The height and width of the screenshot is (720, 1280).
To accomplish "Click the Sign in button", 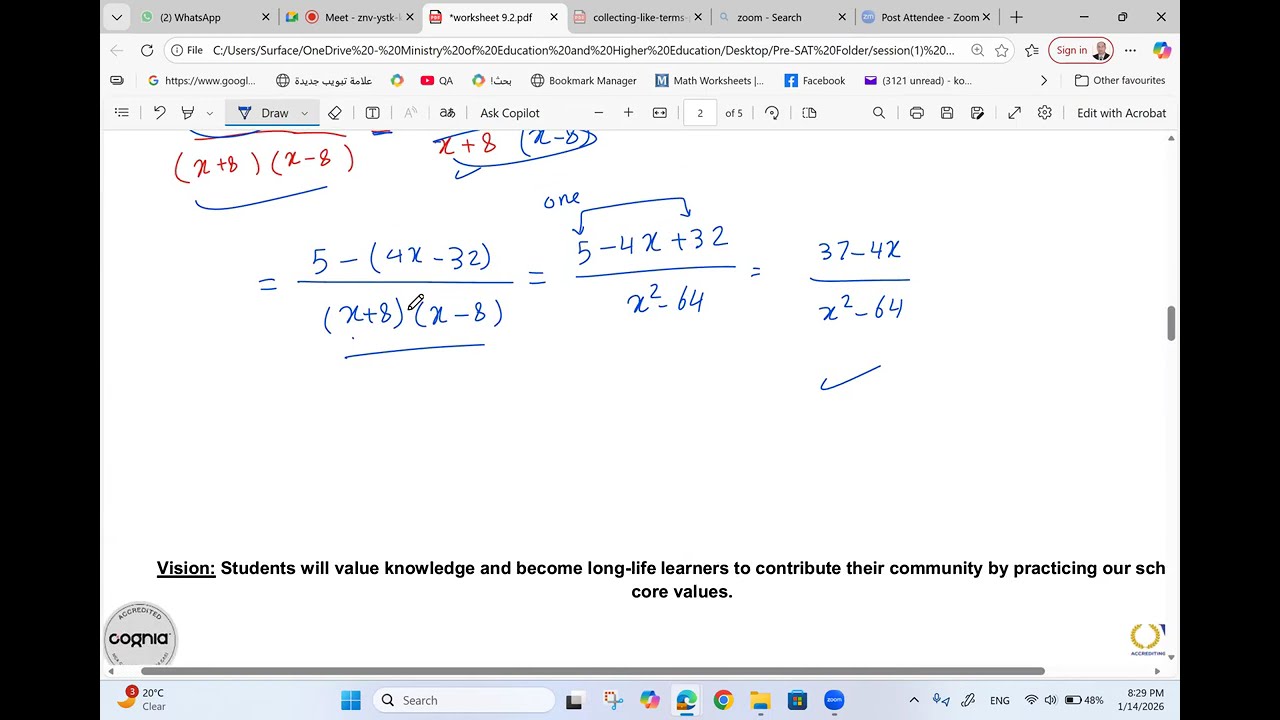I will (x=1081, y=50).
